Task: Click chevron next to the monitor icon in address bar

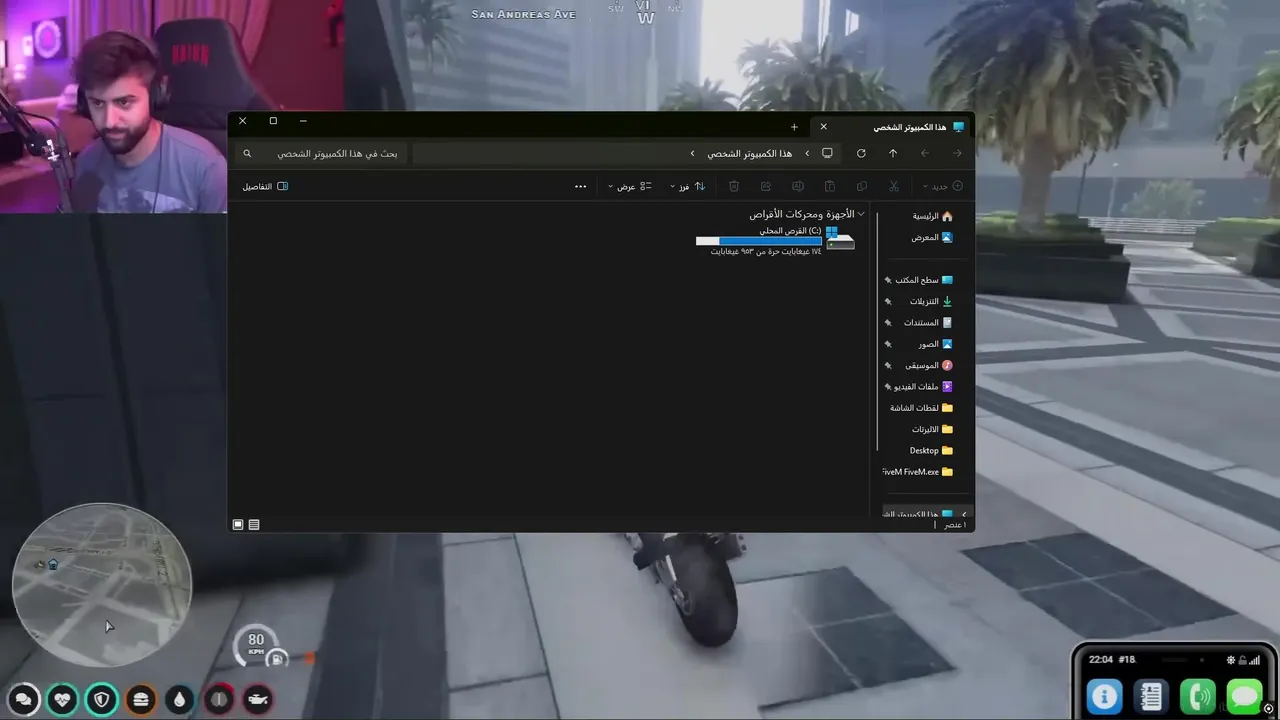Action: pos(807,153)
